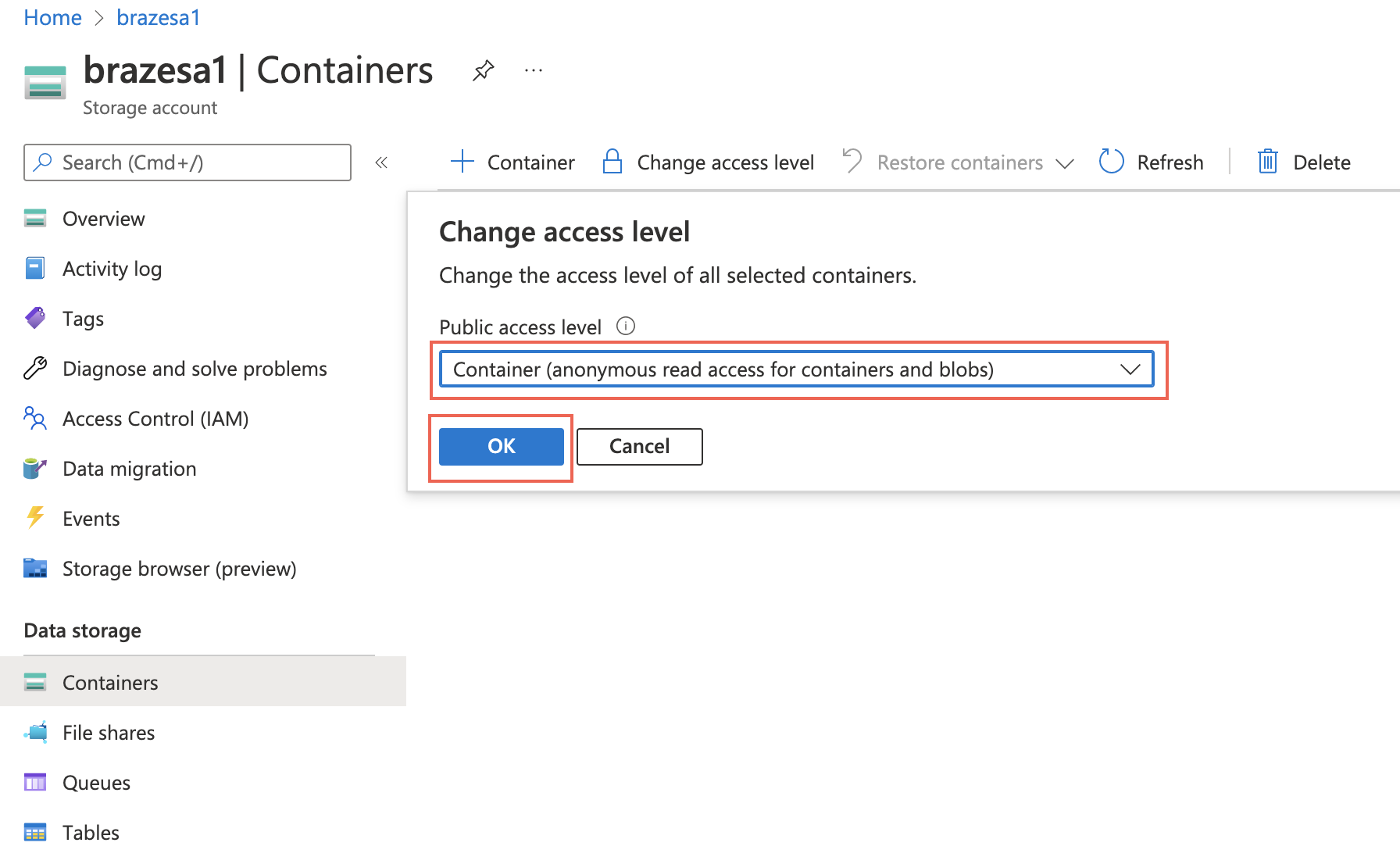Click the Restore containers label
This screenshot has width=1400, height=864.
click(960, 162)
